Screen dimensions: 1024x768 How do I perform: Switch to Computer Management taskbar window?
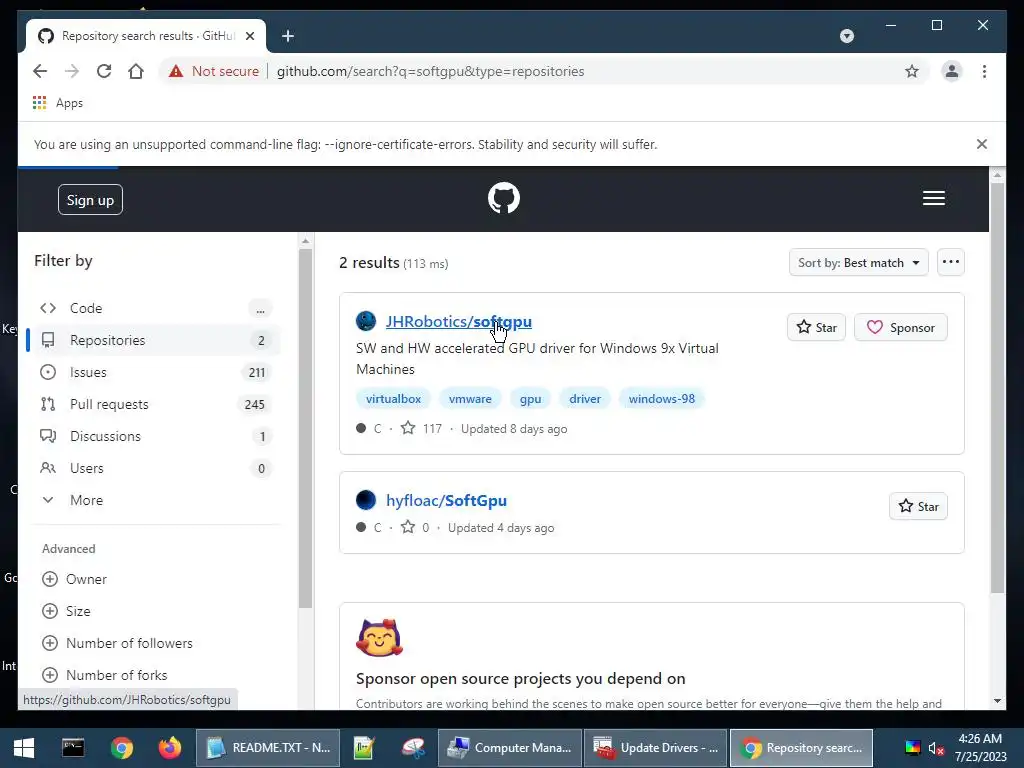(509, 748)
